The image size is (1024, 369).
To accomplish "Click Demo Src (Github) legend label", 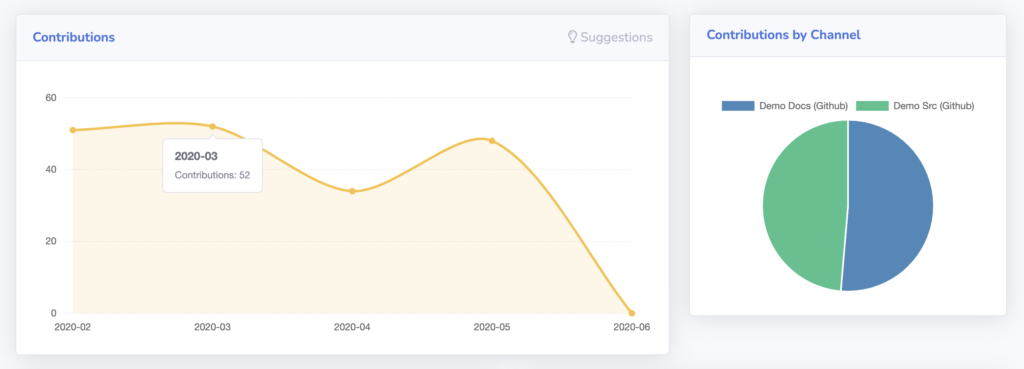I will pyautogui.click(x=934, y=106).
